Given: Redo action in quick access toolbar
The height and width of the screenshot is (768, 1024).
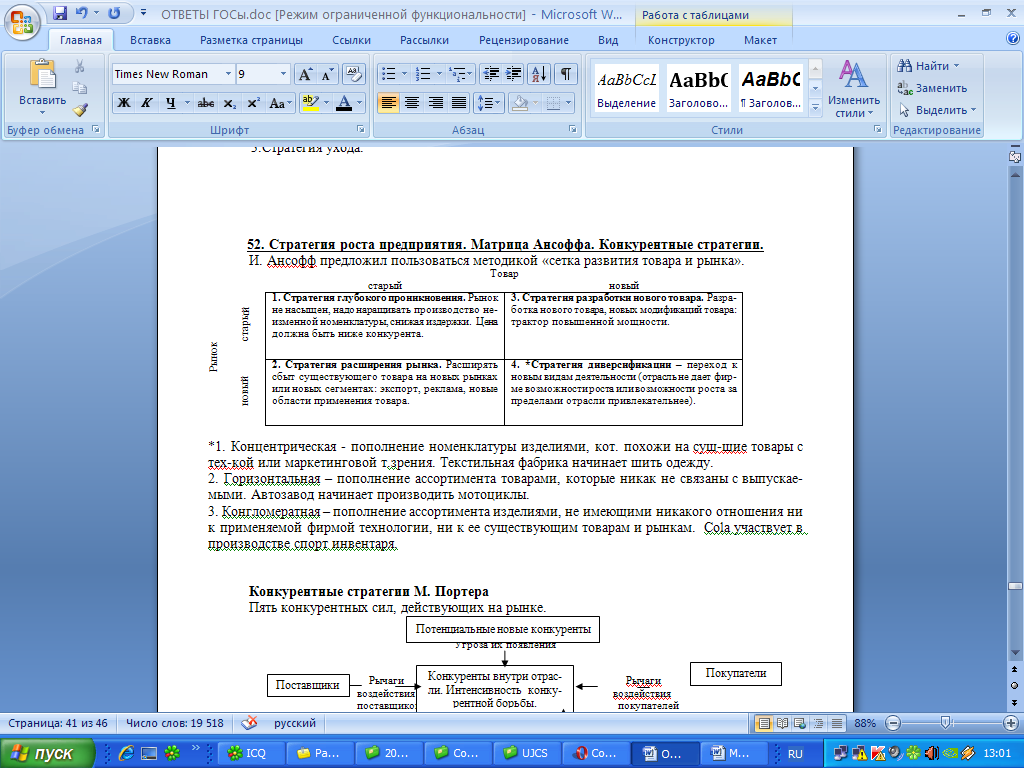Looking at the screenshot, I should point(114,13).
